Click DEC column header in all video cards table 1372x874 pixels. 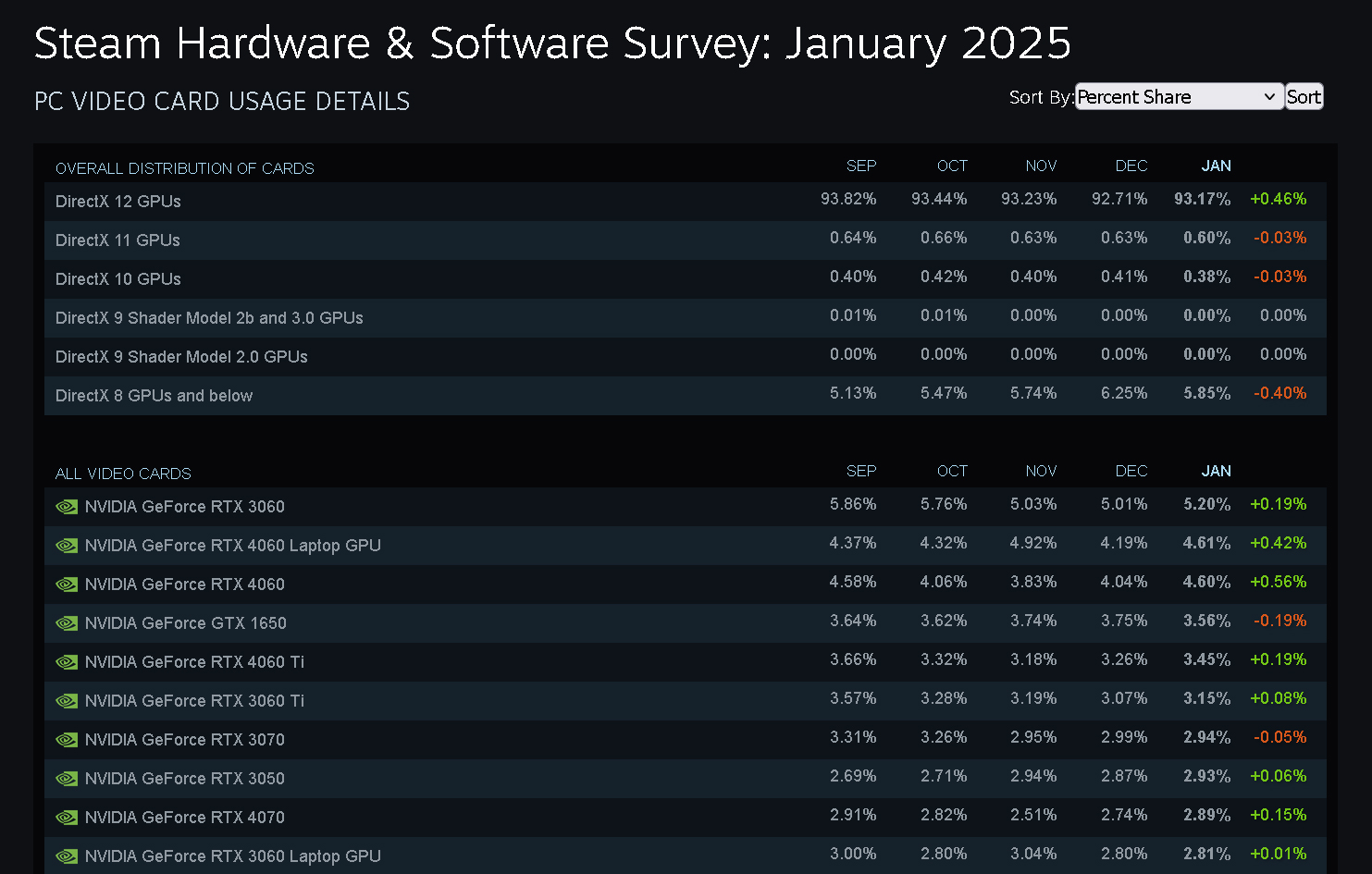pyautogui.click(x=1131, y=471)
